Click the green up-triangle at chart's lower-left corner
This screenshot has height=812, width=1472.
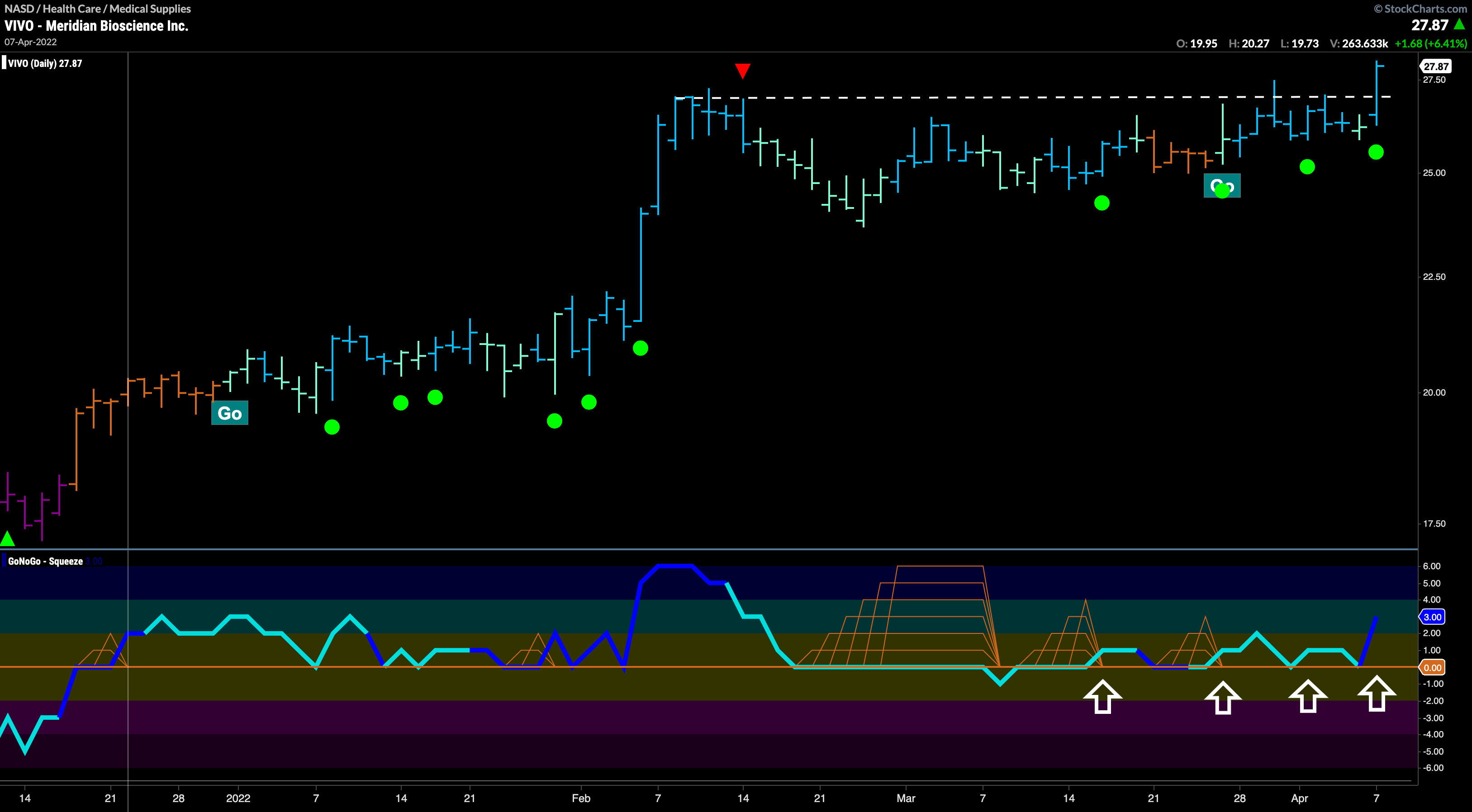7,538
